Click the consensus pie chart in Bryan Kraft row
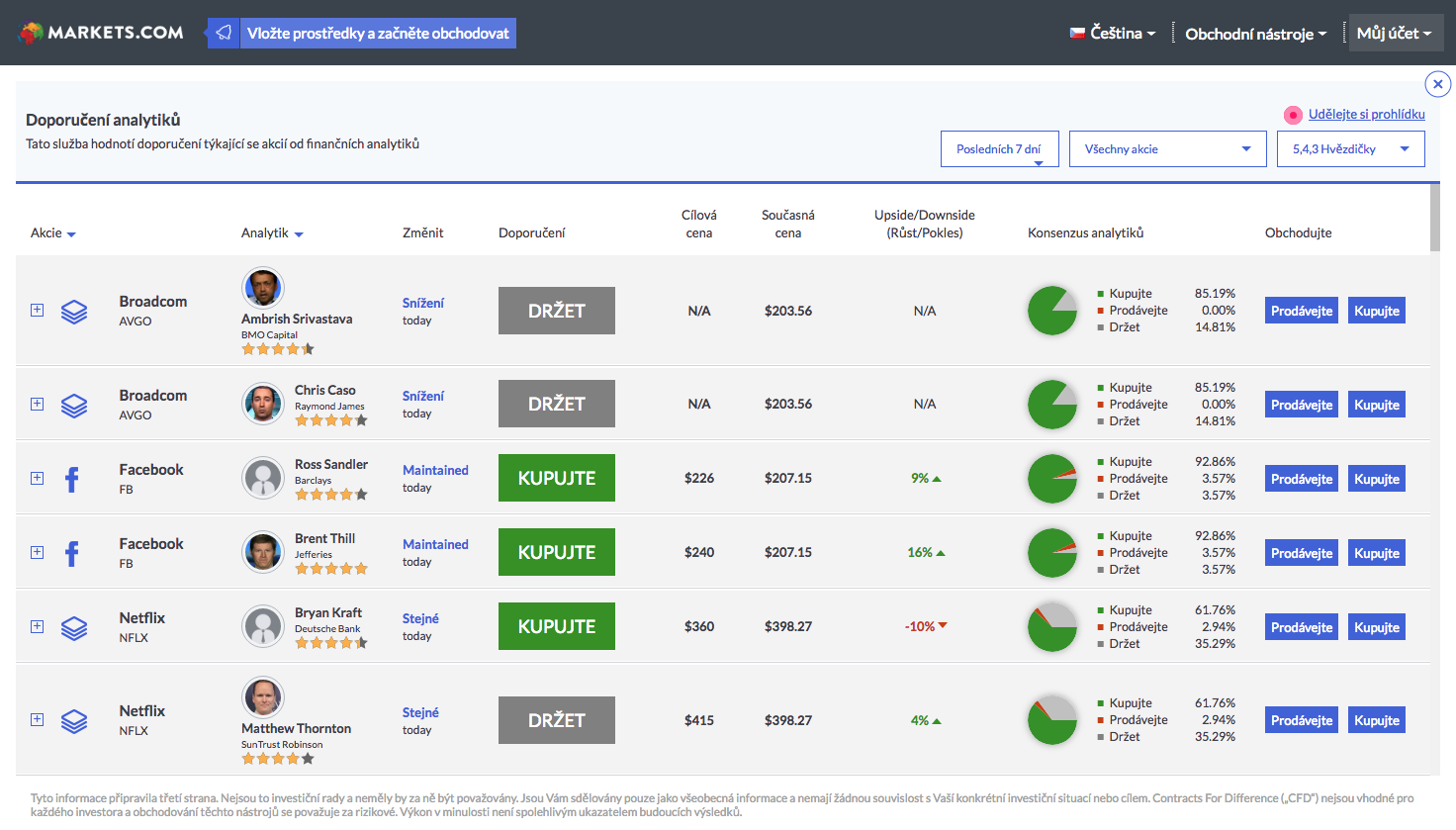Screen dimensions: 1456x830 click(1052, 627)
